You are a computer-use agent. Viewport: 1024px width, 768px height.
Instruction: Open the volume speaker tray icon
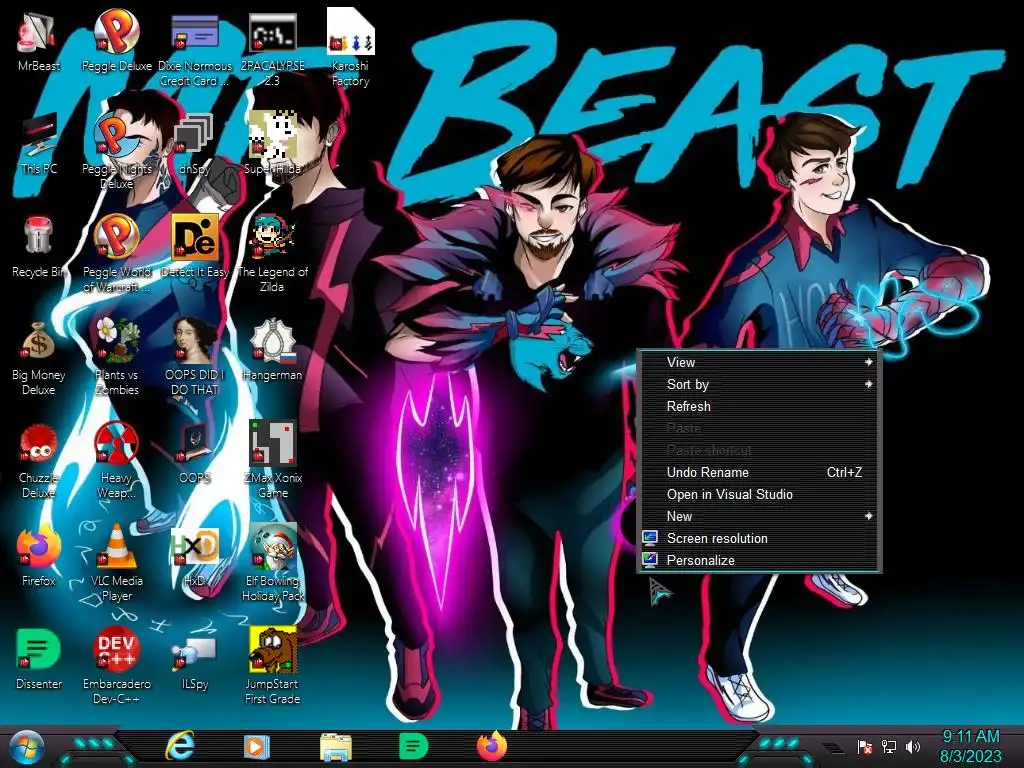coord(913,747)
